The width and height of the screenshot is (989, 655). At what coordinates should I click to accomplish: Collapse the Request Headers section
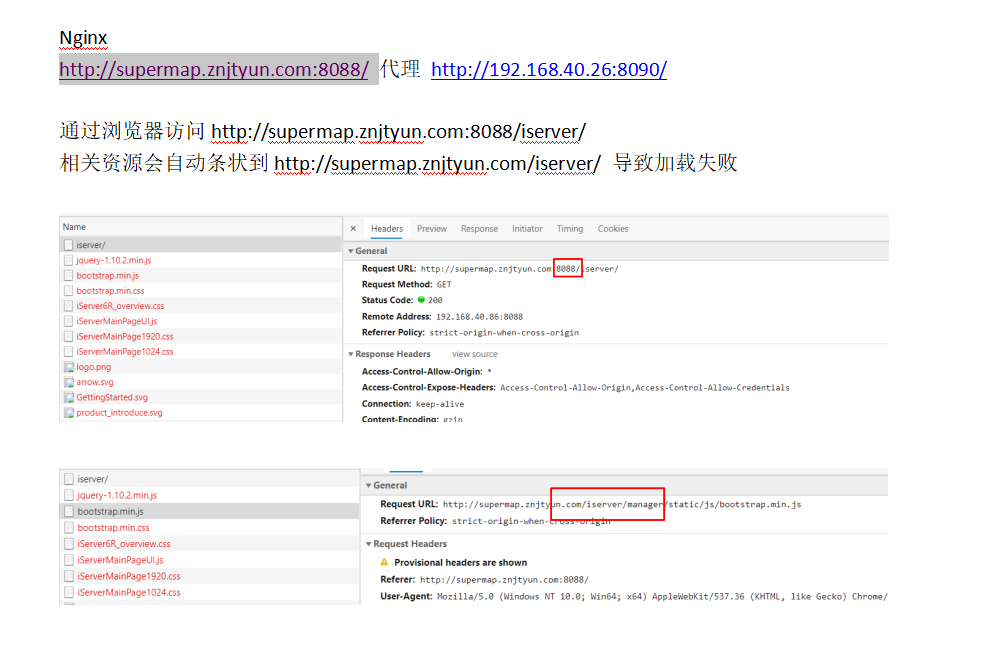(x=368, y=544)
